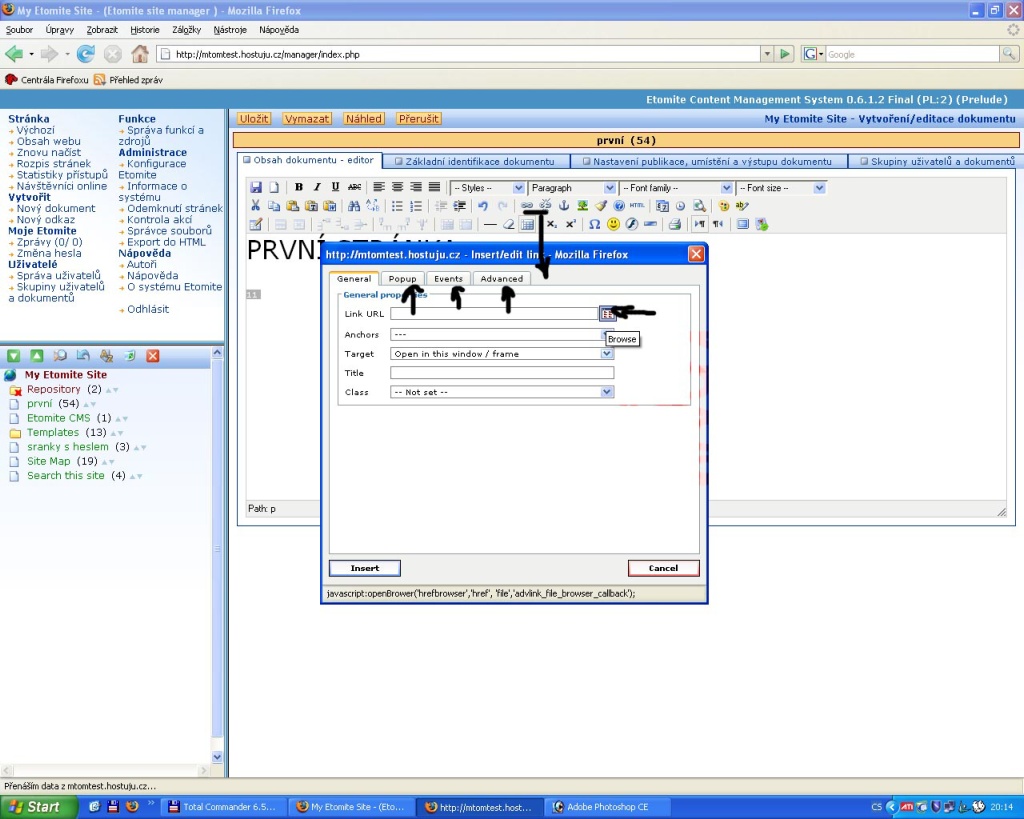Click the insert smiley emoticon icon
Screen dimensions: 1024x819
pos(613,224)
